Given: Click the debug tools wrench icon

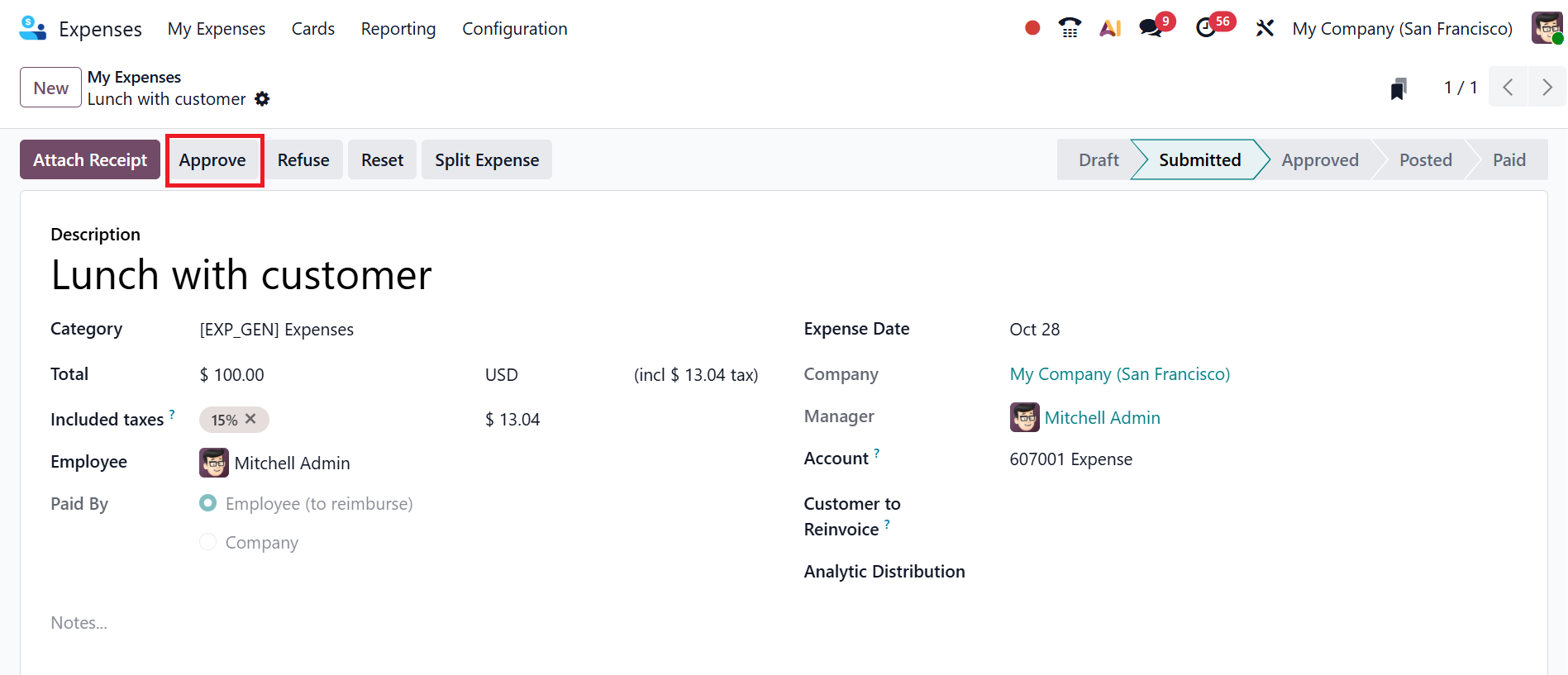Looking at the screenshot, I should pyautogui.click(x=1264, y=28).
